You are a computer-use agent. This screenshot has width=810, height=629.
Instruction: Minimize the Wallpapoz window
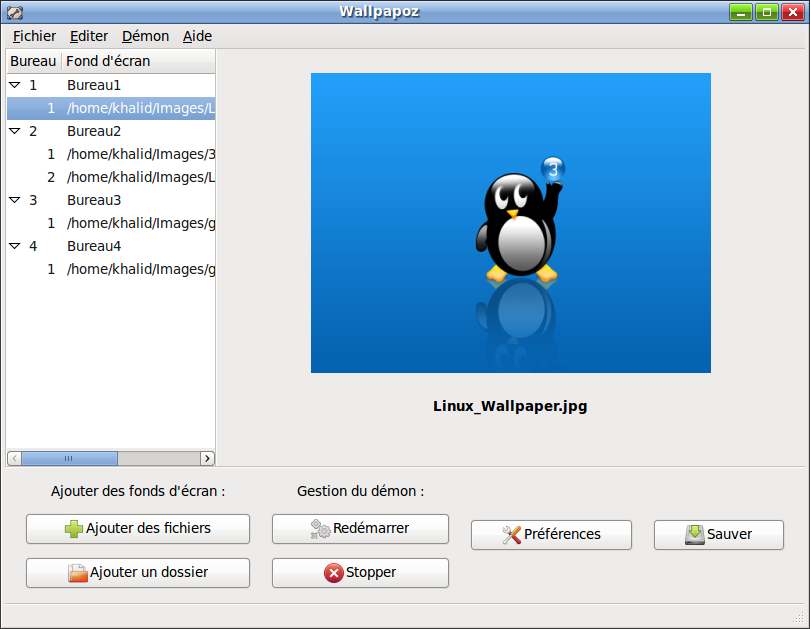[741, 12]
